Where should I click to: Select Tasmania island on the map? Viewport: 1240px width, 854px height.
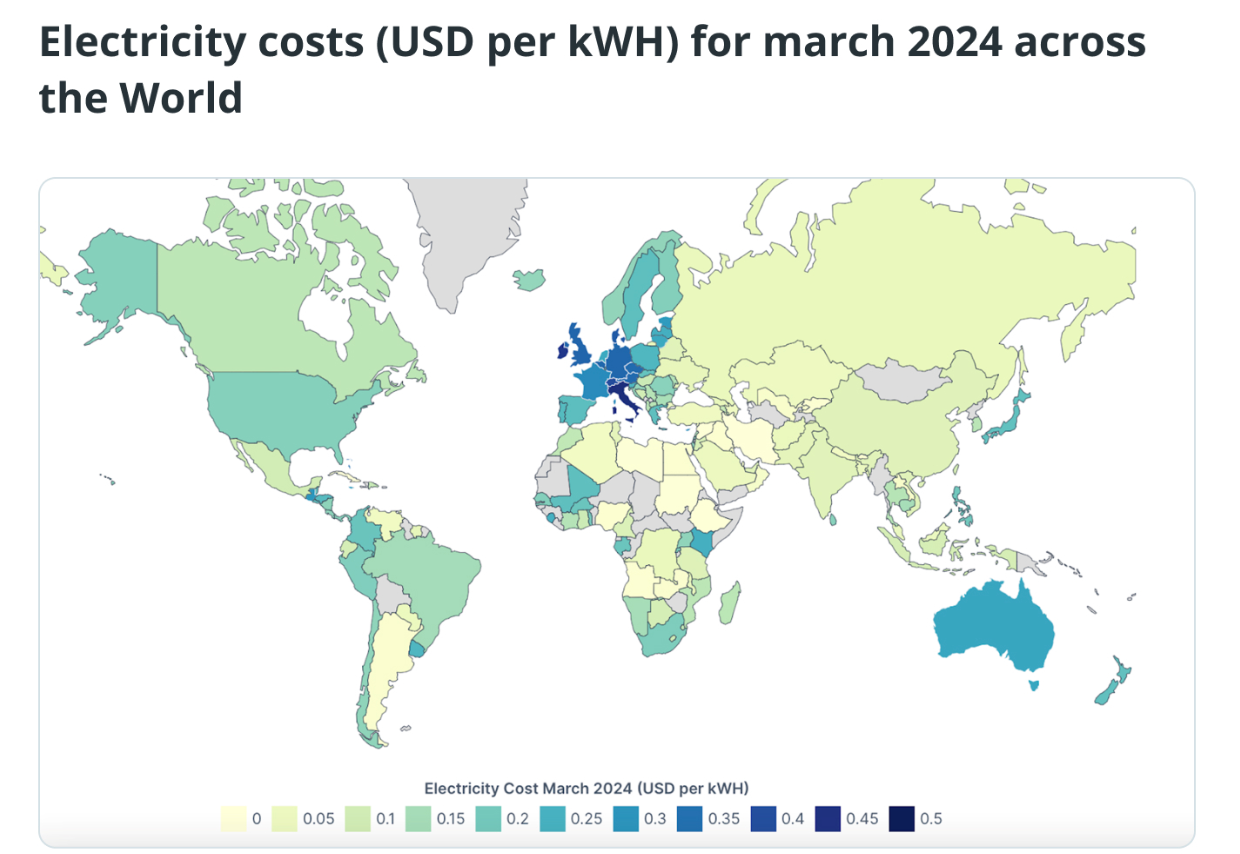(1034, 685)
